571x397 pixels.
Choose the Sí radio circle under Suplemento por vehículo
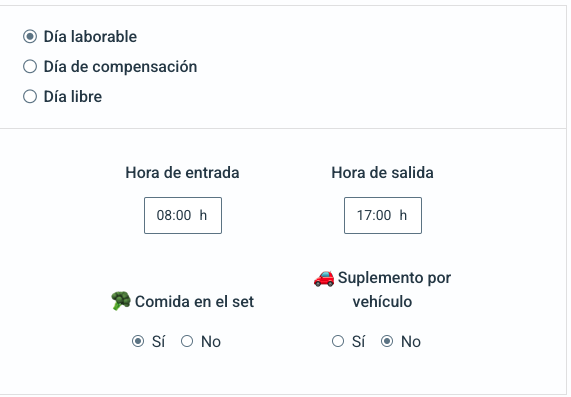click(338, 341)
